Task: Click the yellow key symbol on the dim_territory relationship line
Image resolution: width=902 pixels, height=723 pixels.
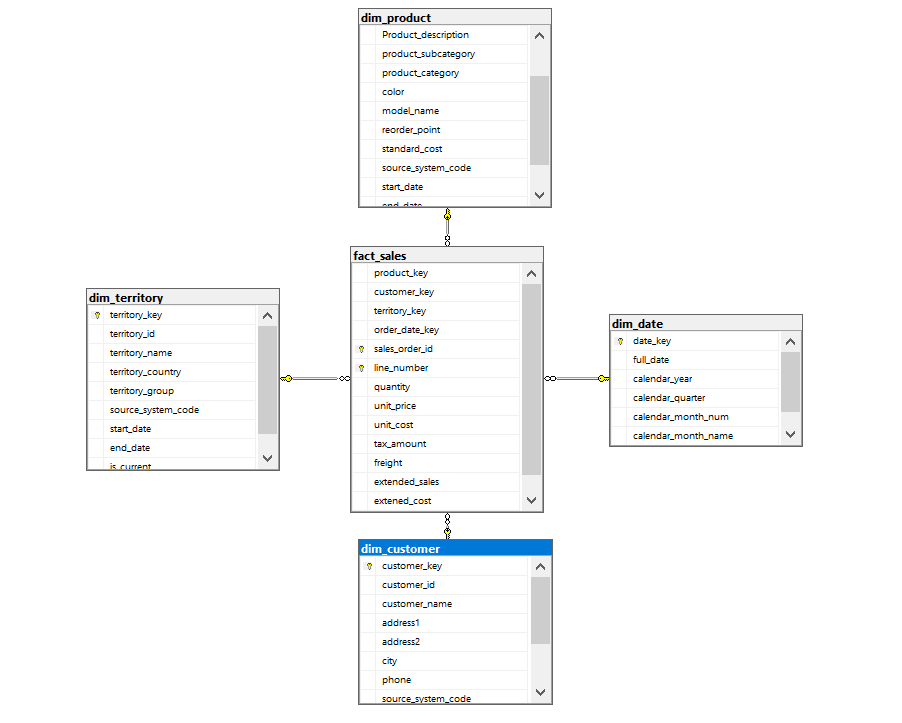Action: pos(289,378)
